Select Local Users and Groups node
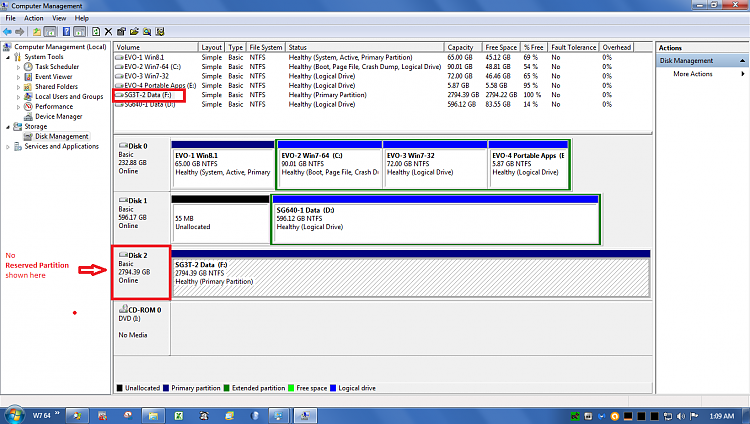Viewport: 750px width, 424px height. point(69,97)
